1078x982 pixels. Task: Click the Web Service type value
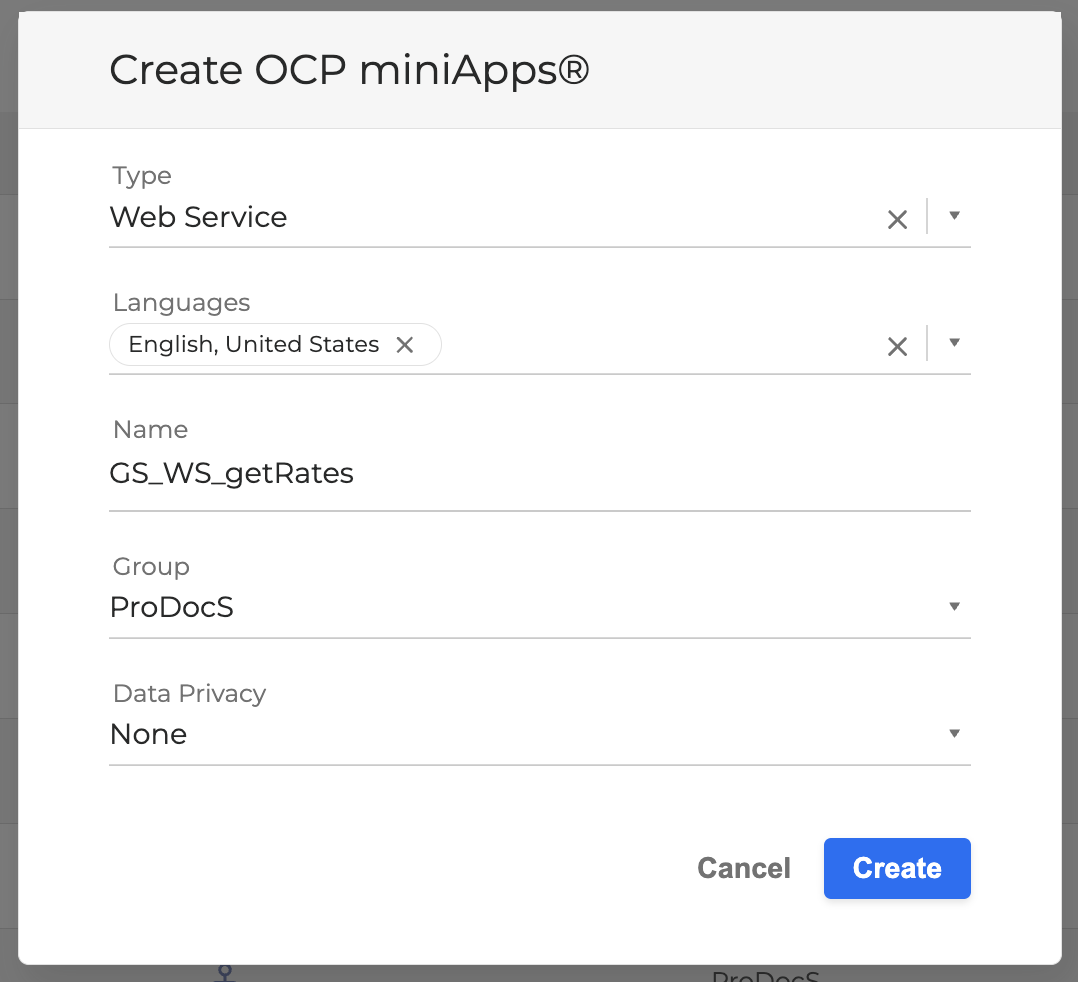[x=198, y=217]
